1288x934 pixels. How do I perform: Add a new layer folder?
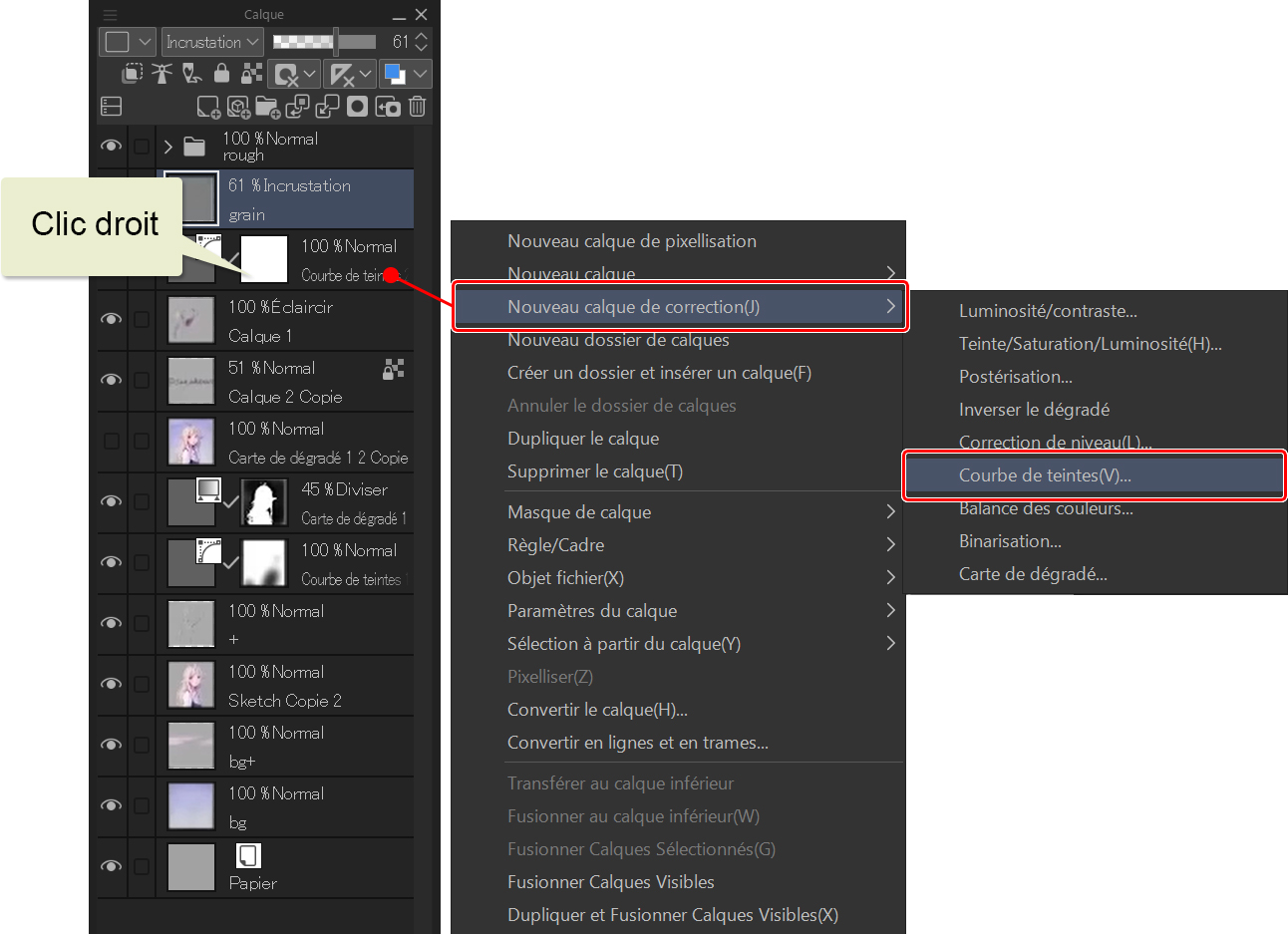[x=267, y=107]
